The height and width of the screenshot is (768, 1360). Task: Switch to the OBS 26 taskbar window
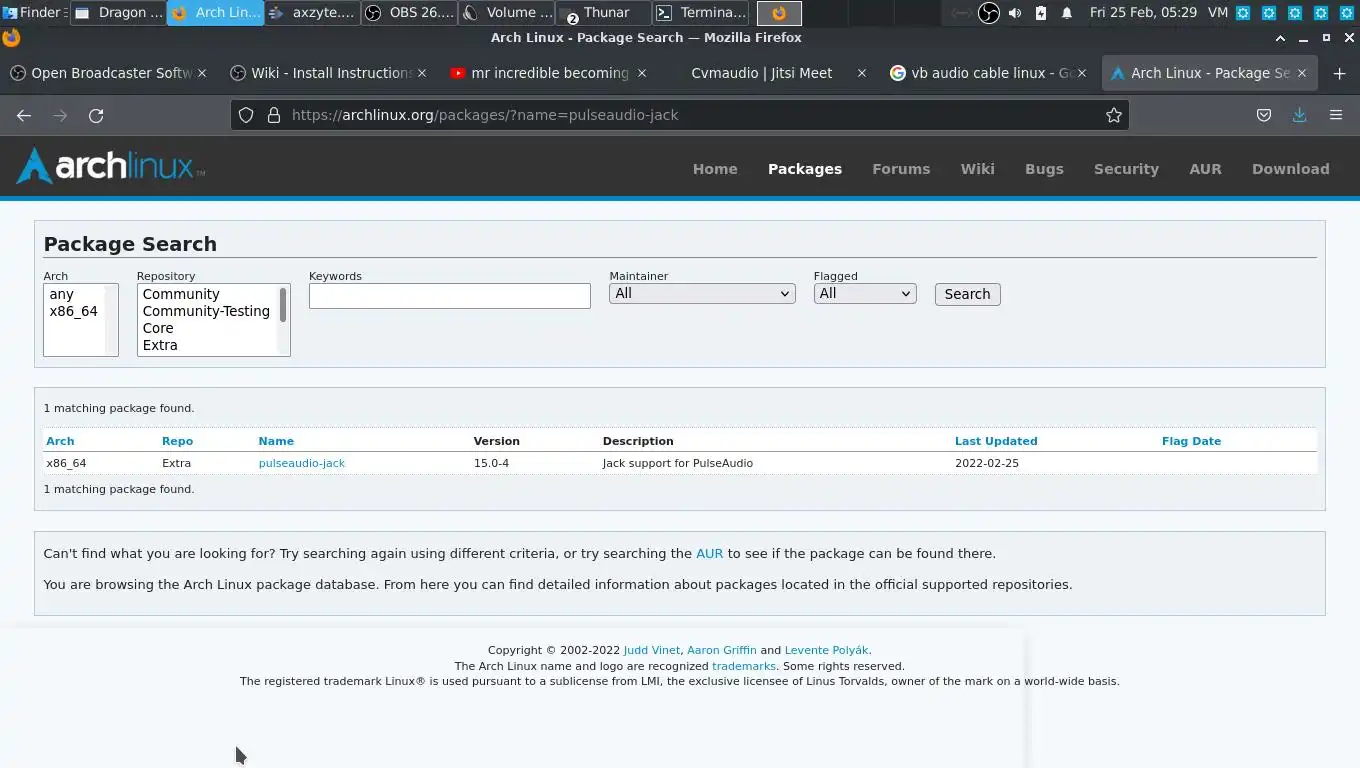[410, 13]
